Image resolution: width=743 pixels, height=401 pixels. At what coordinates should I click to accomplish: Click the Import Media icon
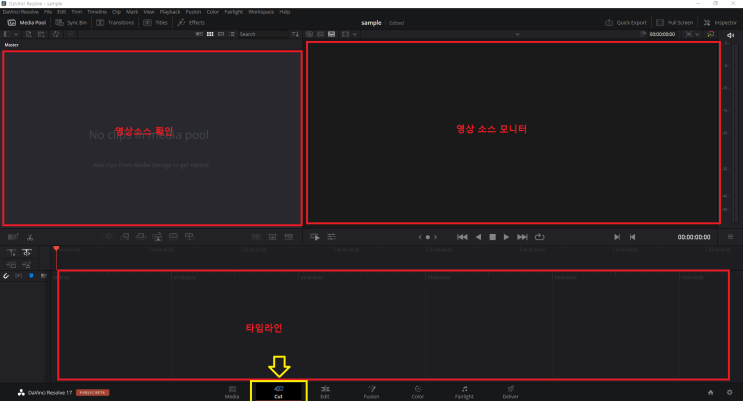[x=28, y=34]
